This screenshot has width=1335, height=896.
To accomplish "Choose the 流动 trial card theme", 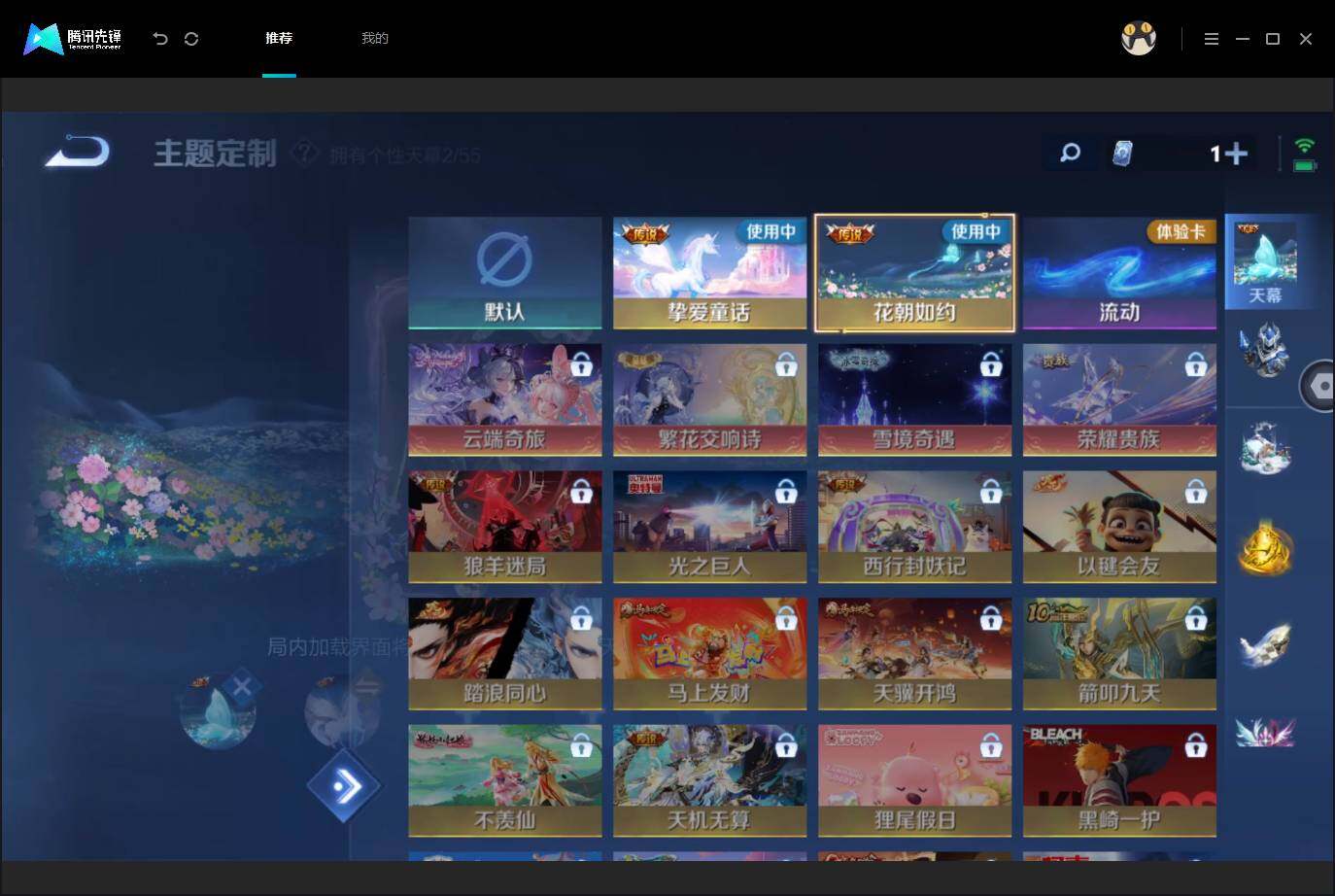I will click(x=1119, y=273).
